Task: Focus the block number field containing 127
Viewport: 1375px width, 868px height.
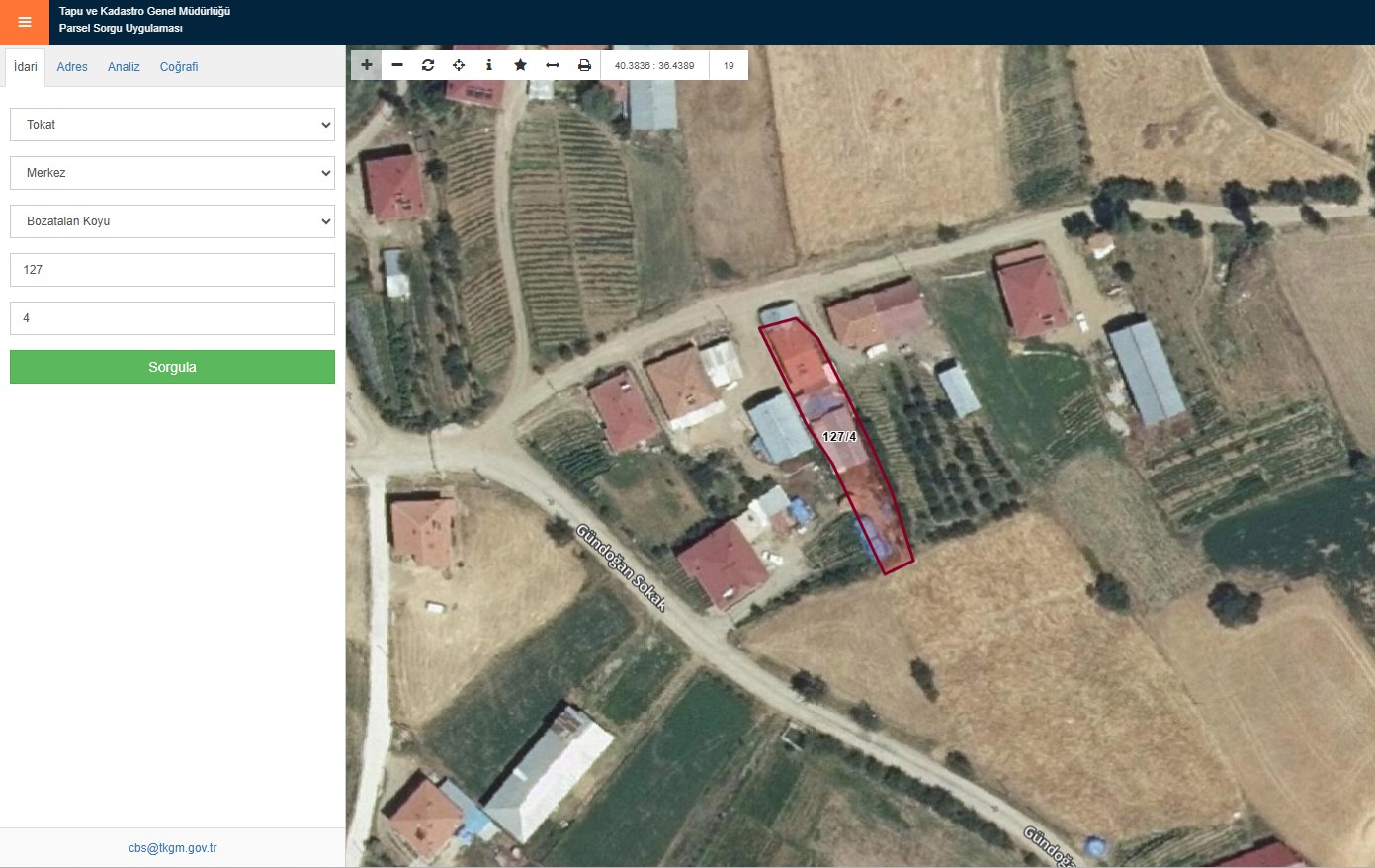Action: pos(172,270)
